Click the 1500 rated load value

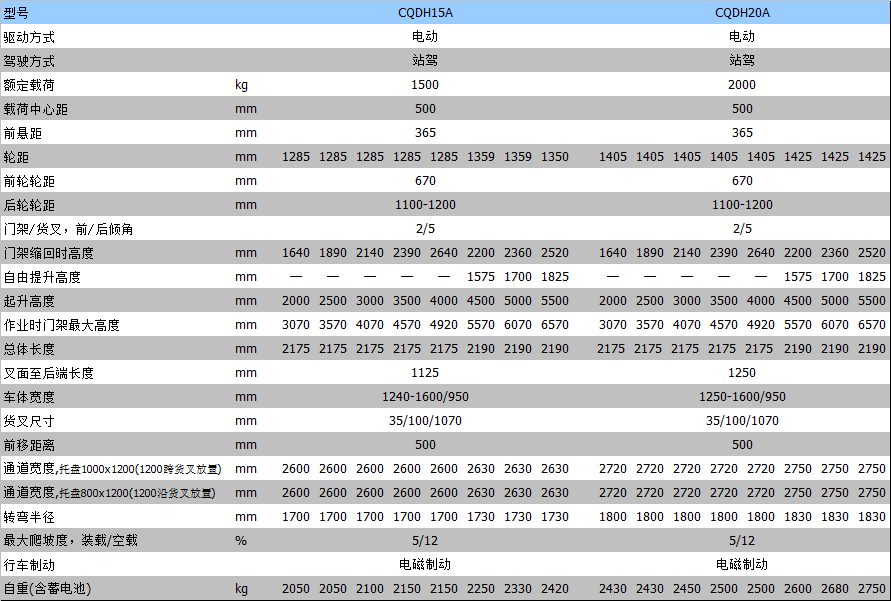pos(425,85)
